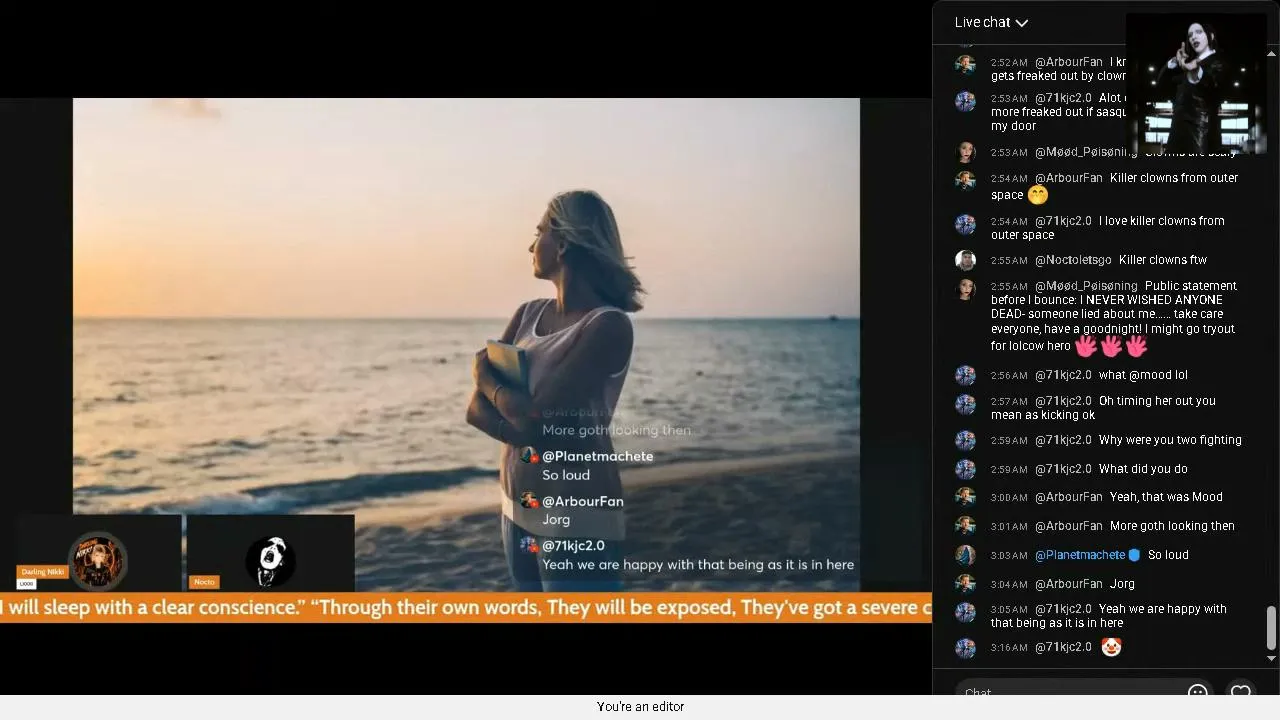
Task: Click the 'Darling Nikki' name label
Action: [41, 572]
